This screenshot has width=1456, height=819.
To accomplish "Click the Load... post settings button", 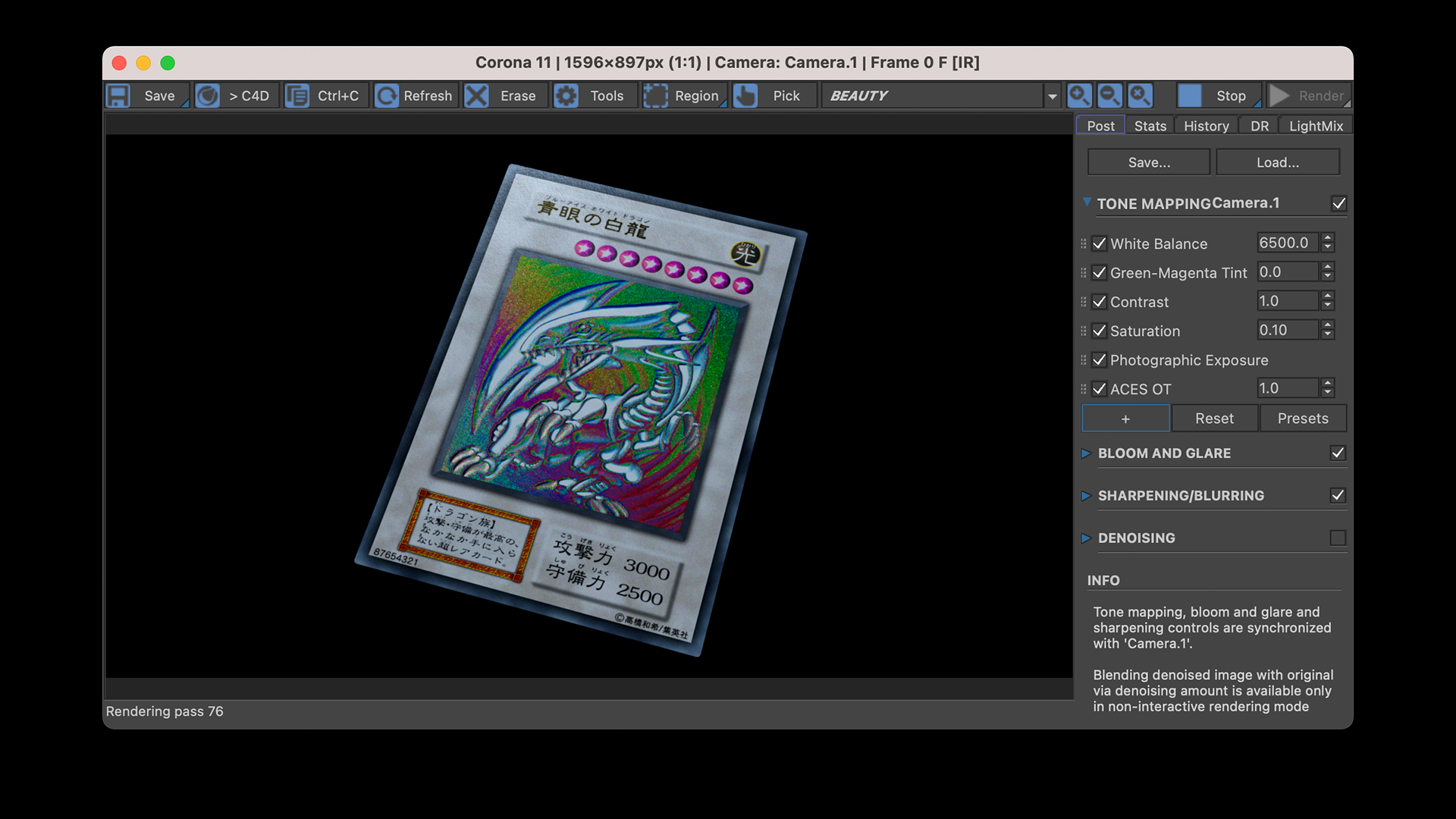I will point(1278,162).
